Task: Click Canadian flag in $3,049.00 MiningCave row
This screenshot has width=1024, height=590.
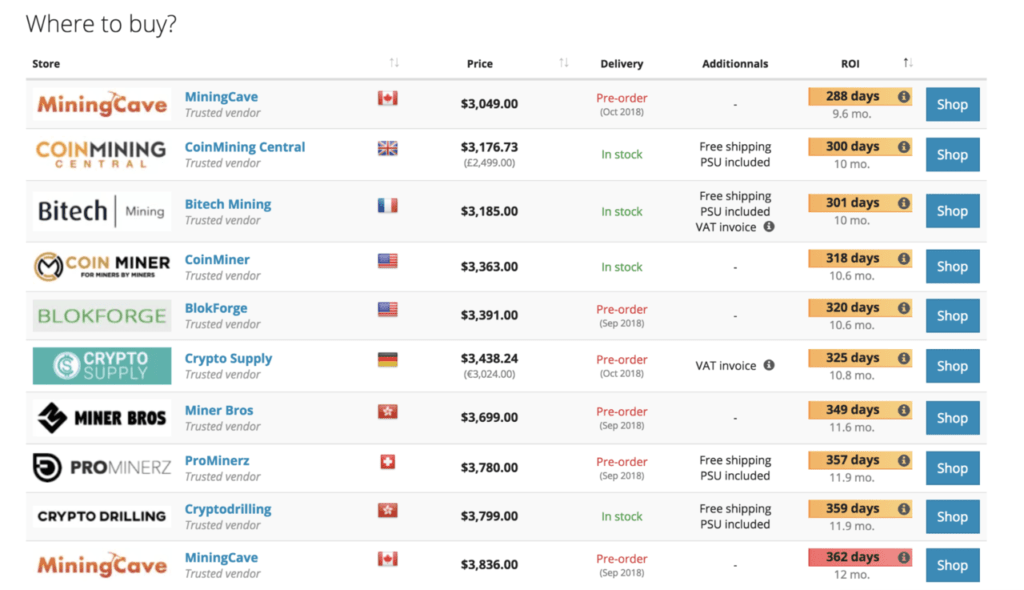Action: coord(387,98)
